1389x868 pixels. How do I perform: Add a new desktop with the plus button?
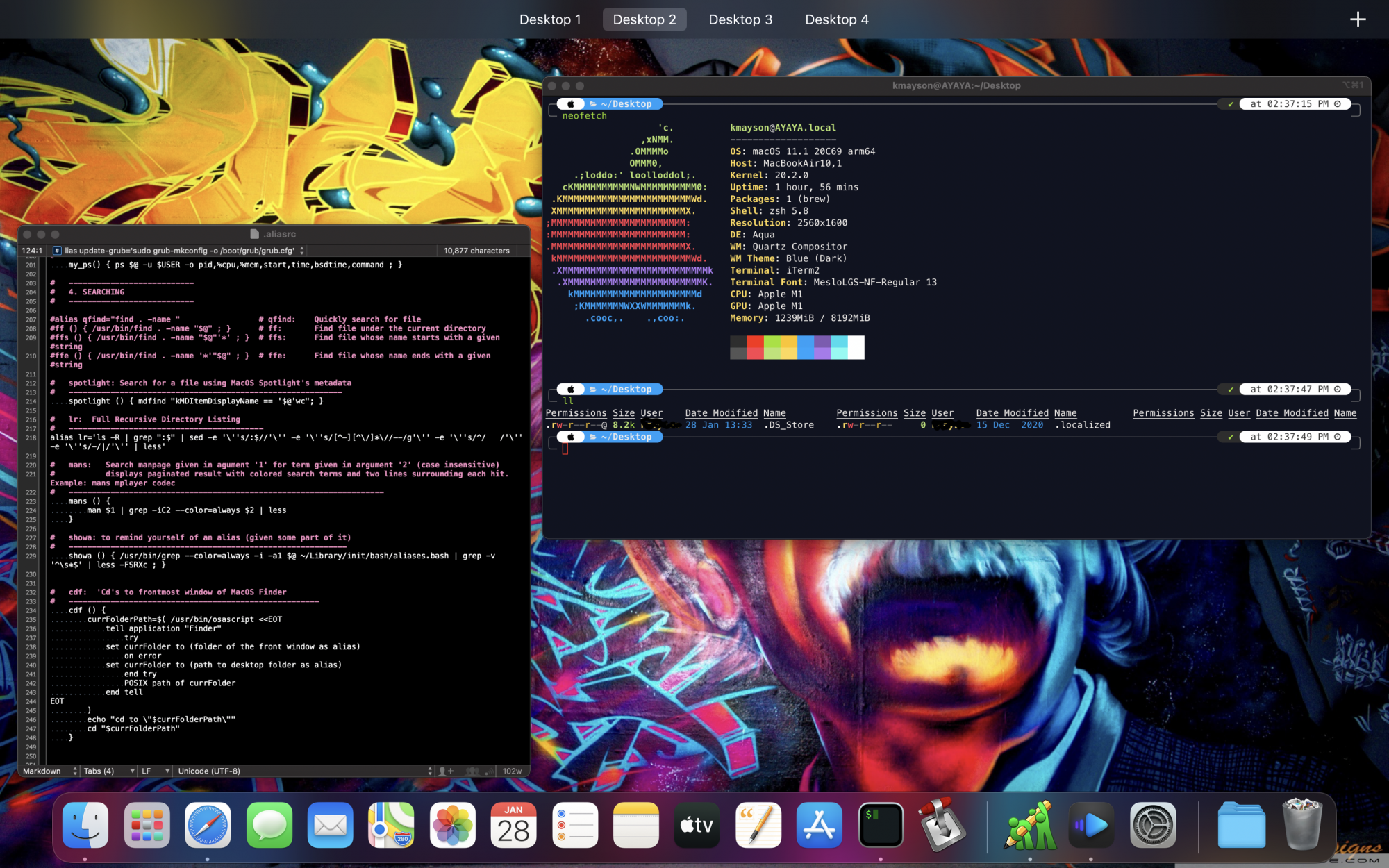[x=1358, y=19]
